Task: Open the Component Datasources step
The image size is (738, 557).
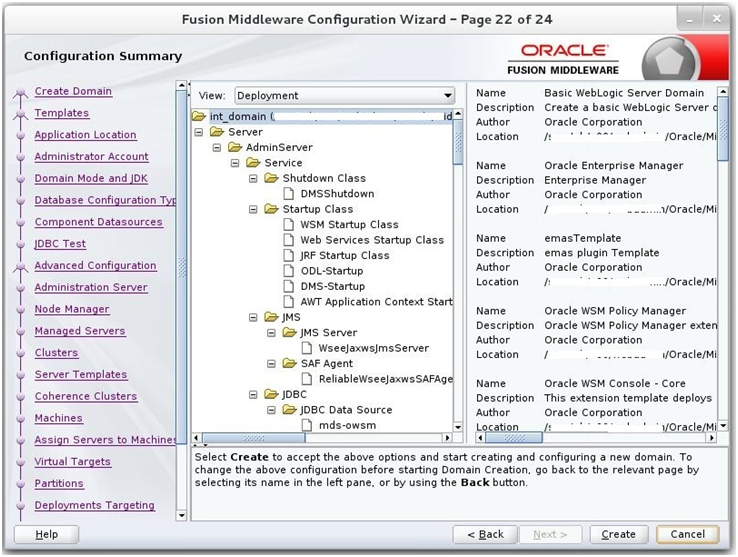Action: click(x=98, y=222)
